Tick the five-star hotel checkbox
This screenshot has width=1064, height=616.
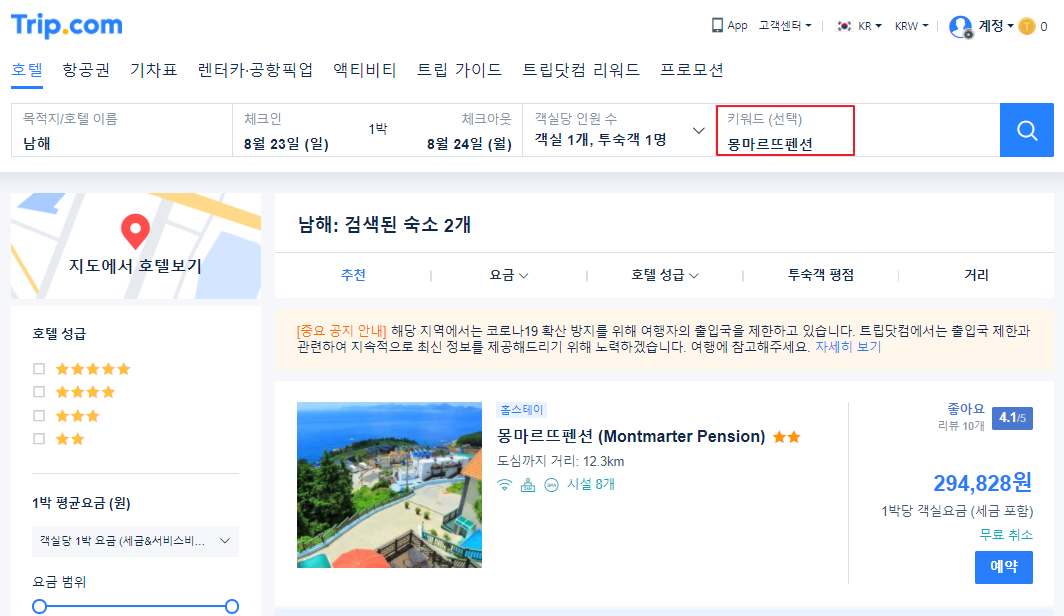(x=39, y=368)
